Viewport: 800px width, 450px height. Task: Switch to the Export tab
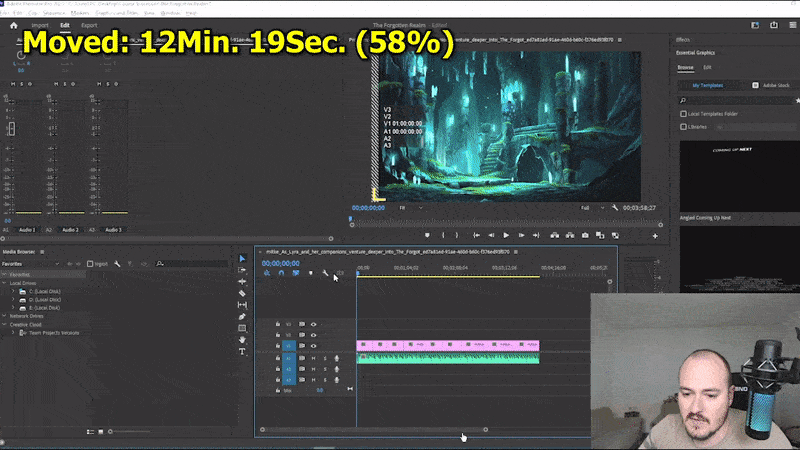pos(89,26)
